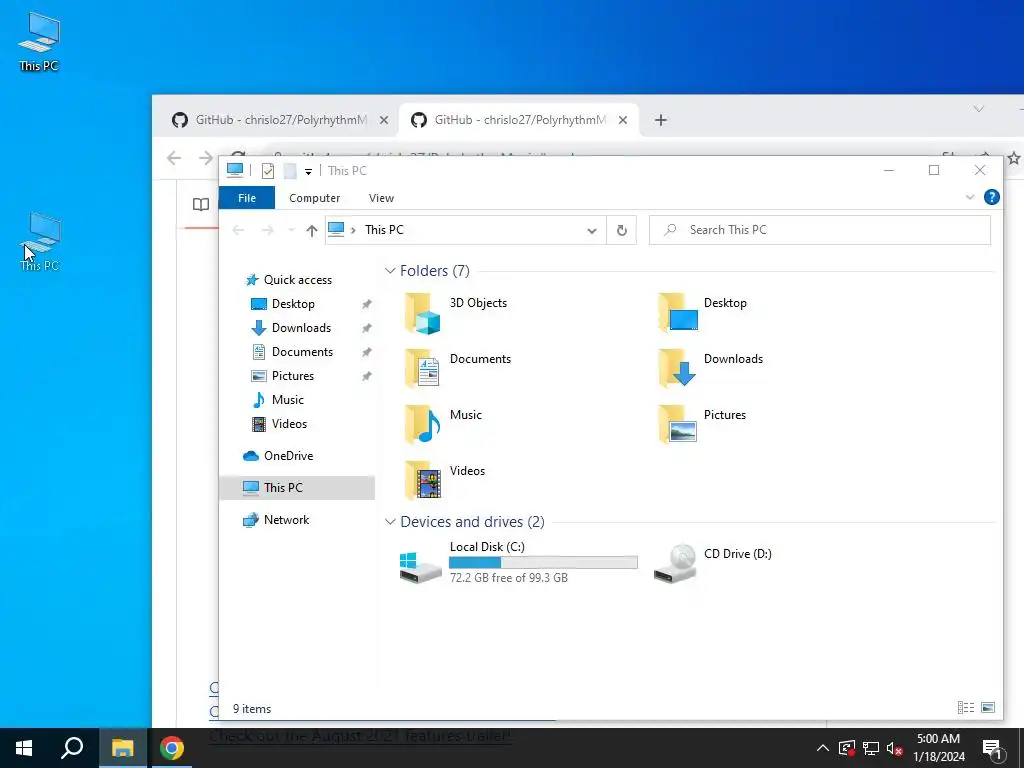Open the Music folder in Folders section
The image size is (1024, 768).
coord(443,424)
